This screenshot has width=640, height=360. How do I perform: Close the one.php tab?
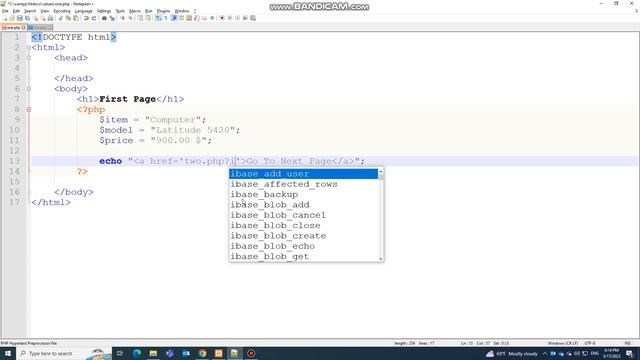click(24, 27)
